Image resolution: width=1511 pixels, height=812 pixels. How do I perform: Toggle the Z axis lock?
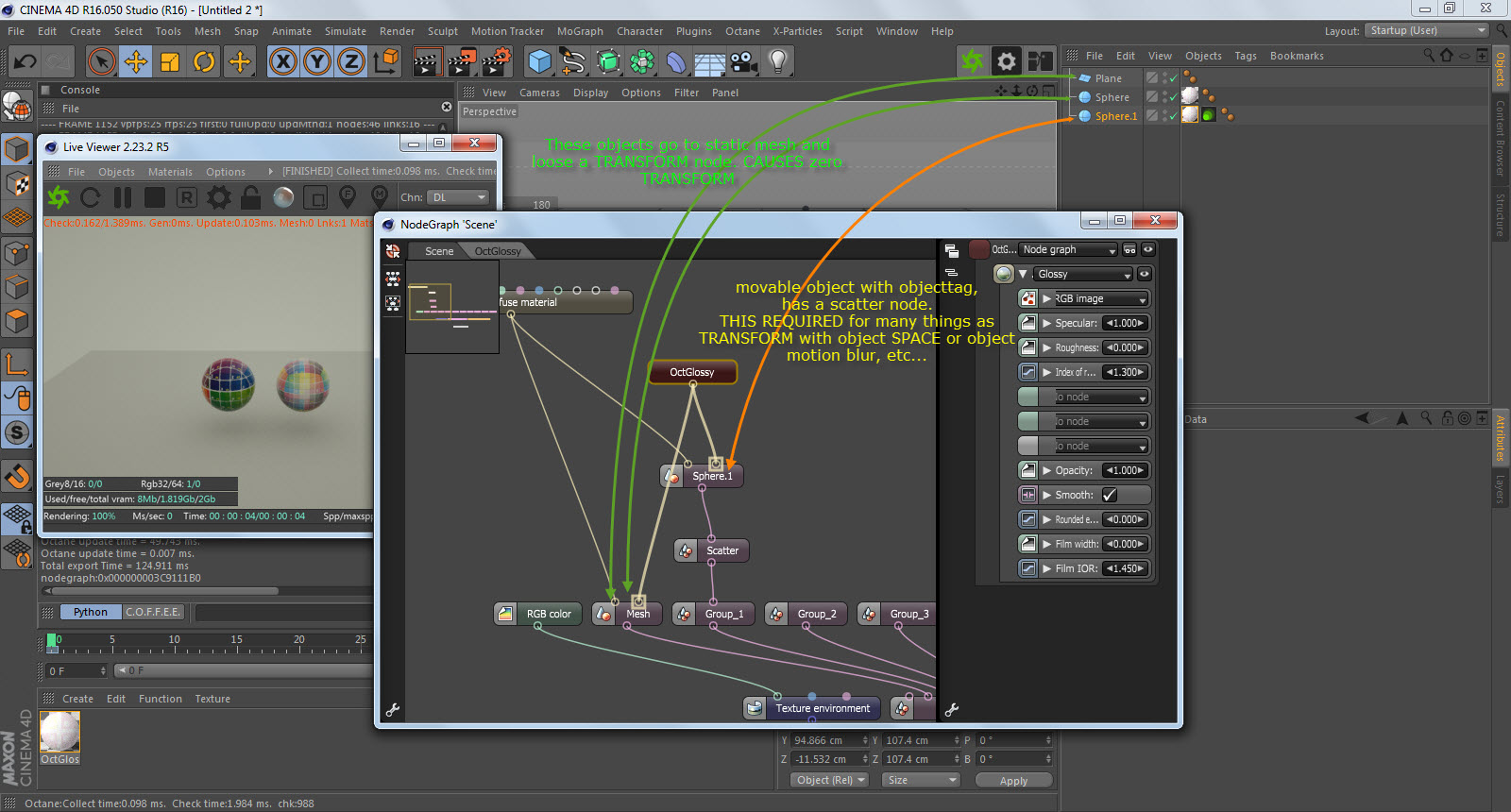351,62
